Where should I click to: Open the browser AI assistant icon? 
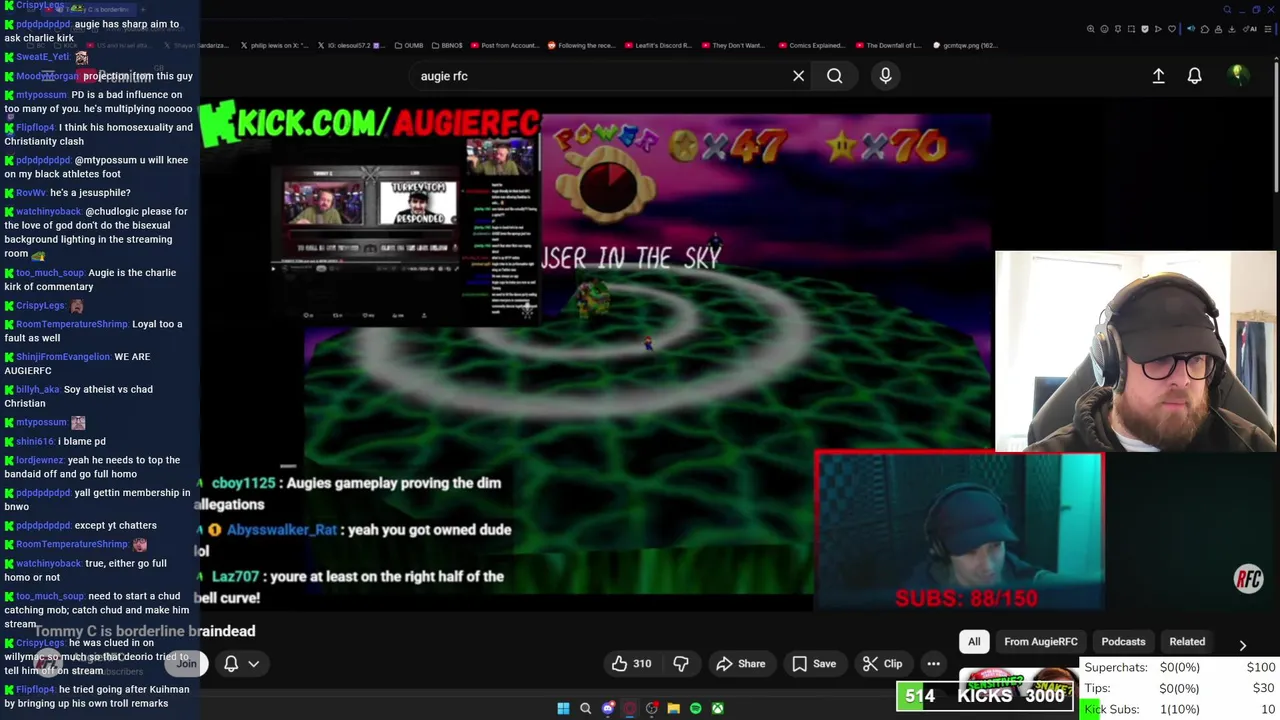1250,29
